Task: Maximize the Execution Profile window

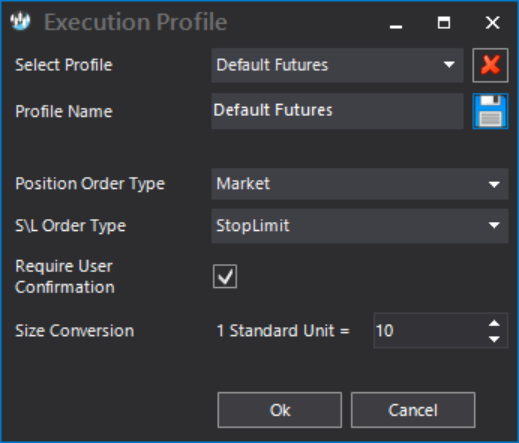Action: click(x=444, y=23)
